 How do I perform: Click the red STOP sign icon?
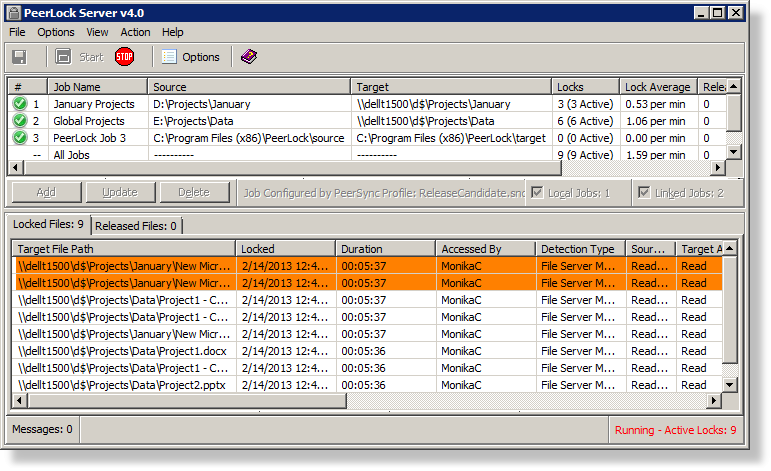(124, 57)
